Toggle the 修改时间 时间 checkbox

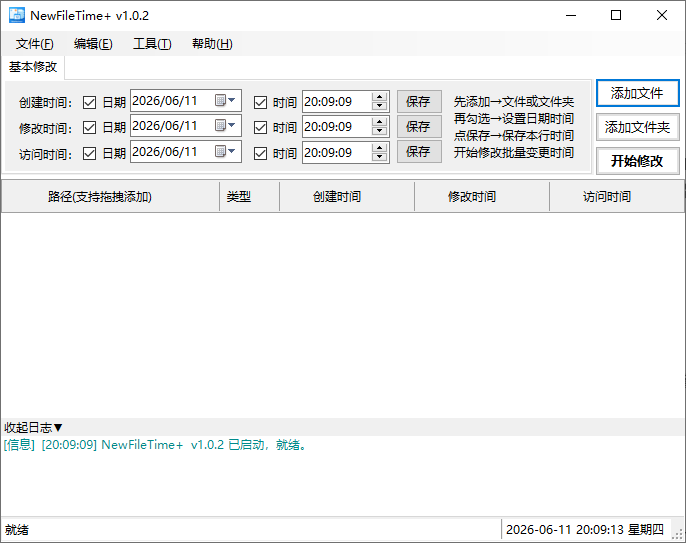click(x=260, y=127)
